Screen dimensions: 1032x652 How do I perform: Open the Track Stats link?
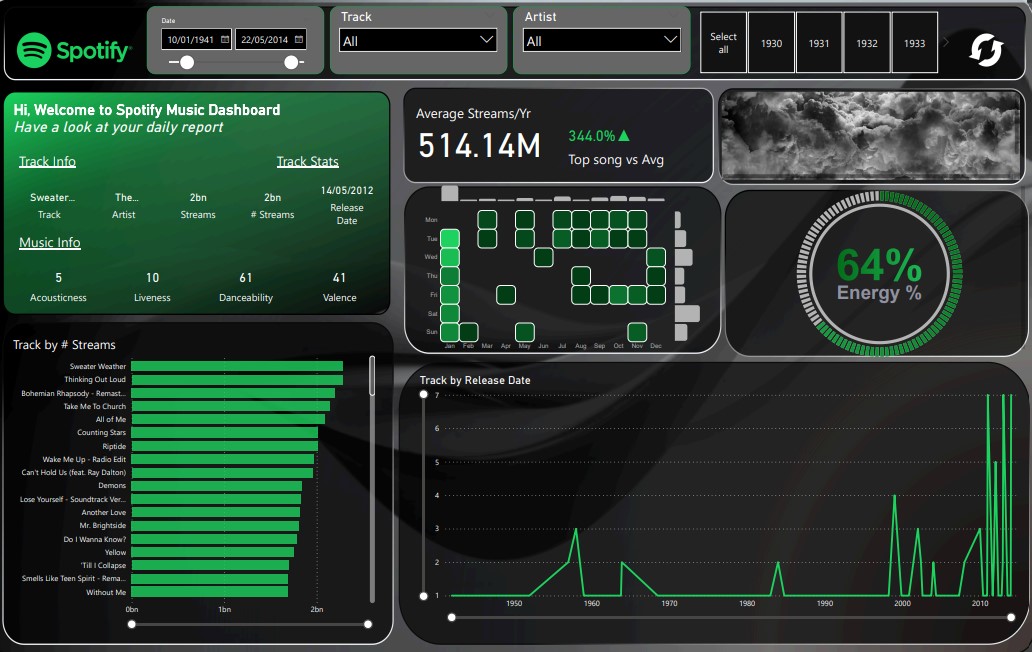(x=307, y=161)
